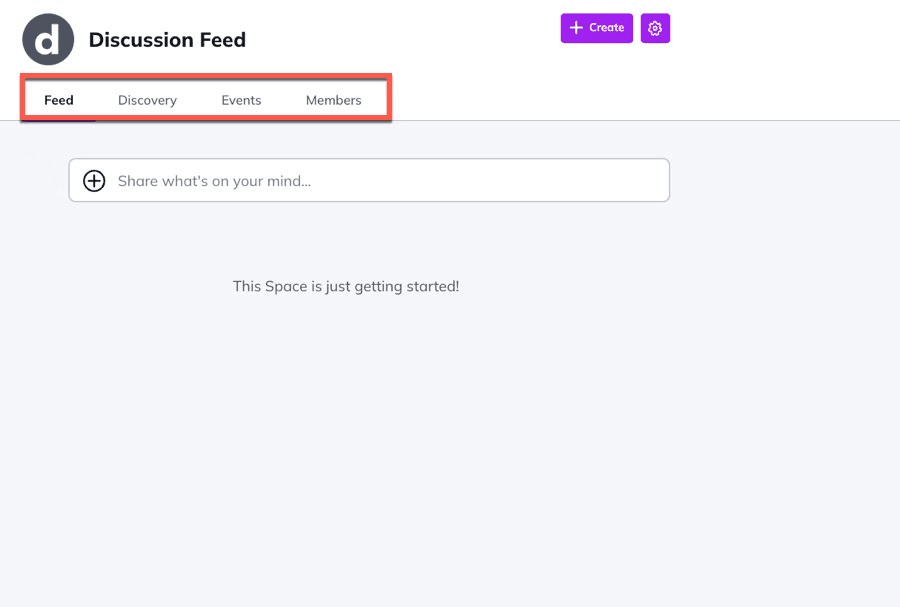This screenshot has height=607, width=900.
Task: Switch to the Feed tab
Action: pos(59,100)
